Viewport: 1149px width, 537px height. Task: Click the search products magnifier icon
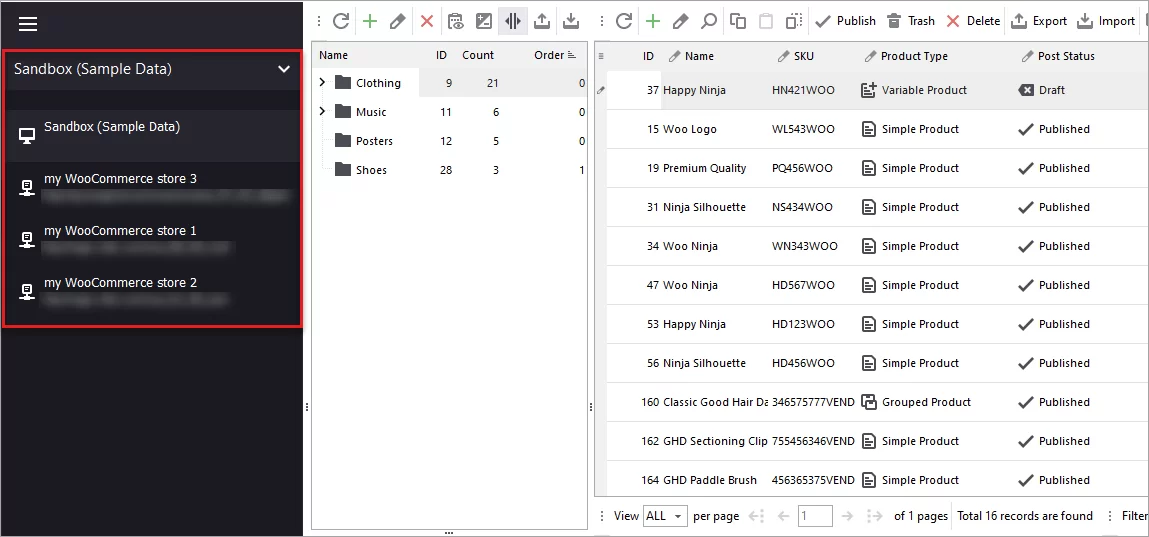click(x=708, y=21)
